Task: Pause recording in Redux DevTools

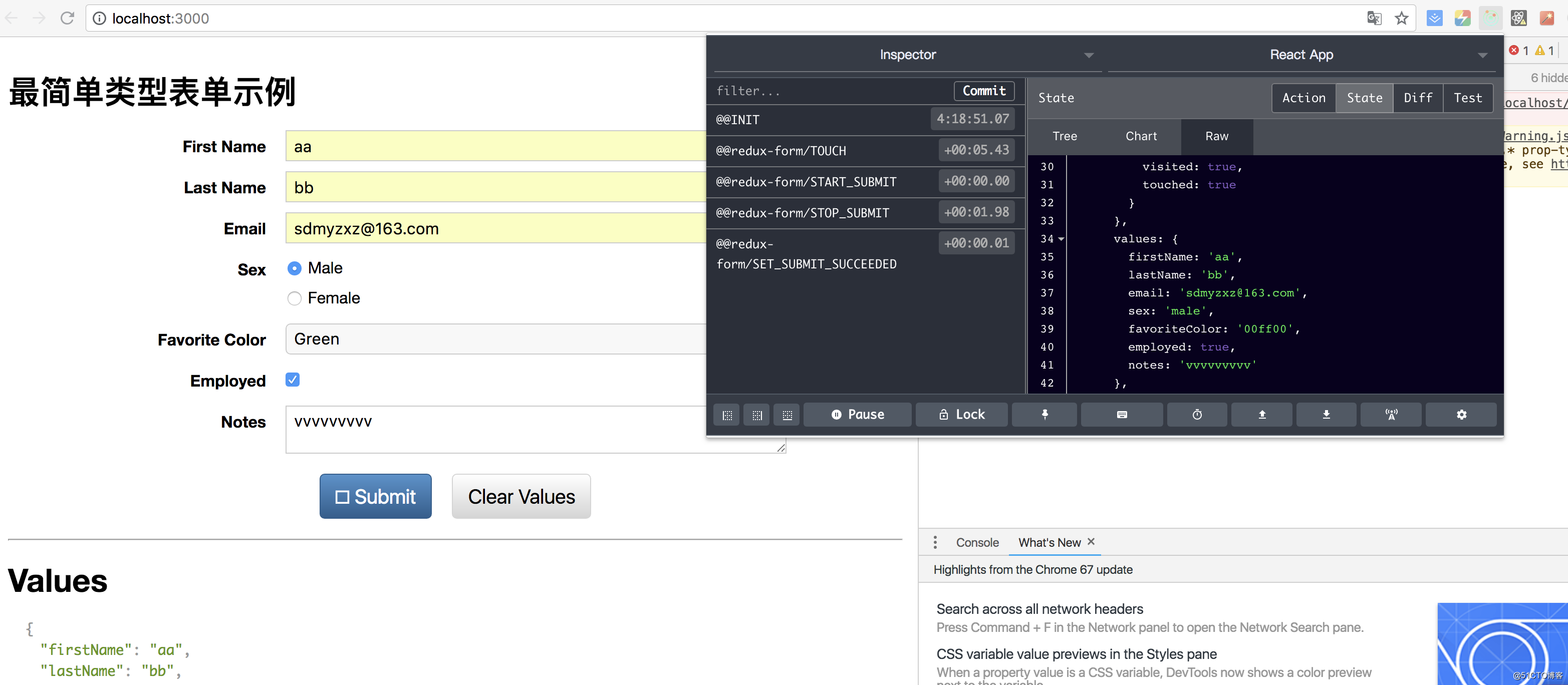Action: [x=857, y=415]
